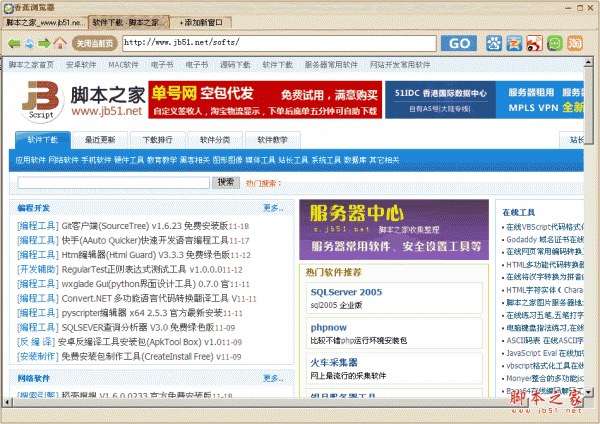The image size is (600, 424).
Task: Select the 软件下载 - 脚本之家 browser tab
Action: click(x=129, y=23)
